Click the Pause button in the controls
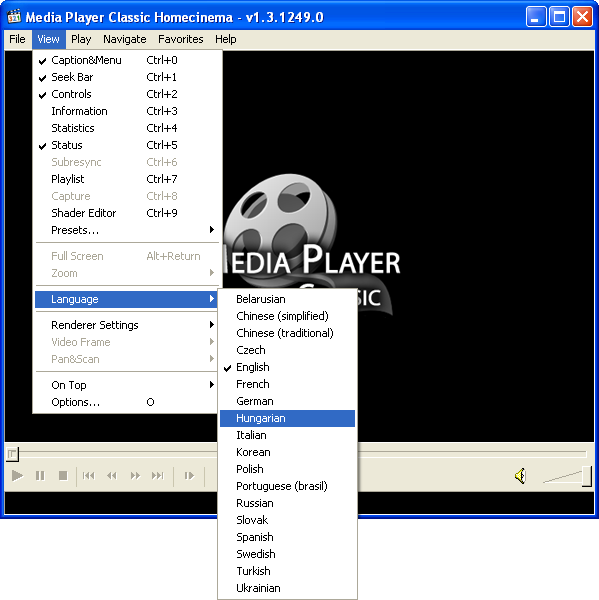This screenshot has width=599, height=600. [40, 476]
